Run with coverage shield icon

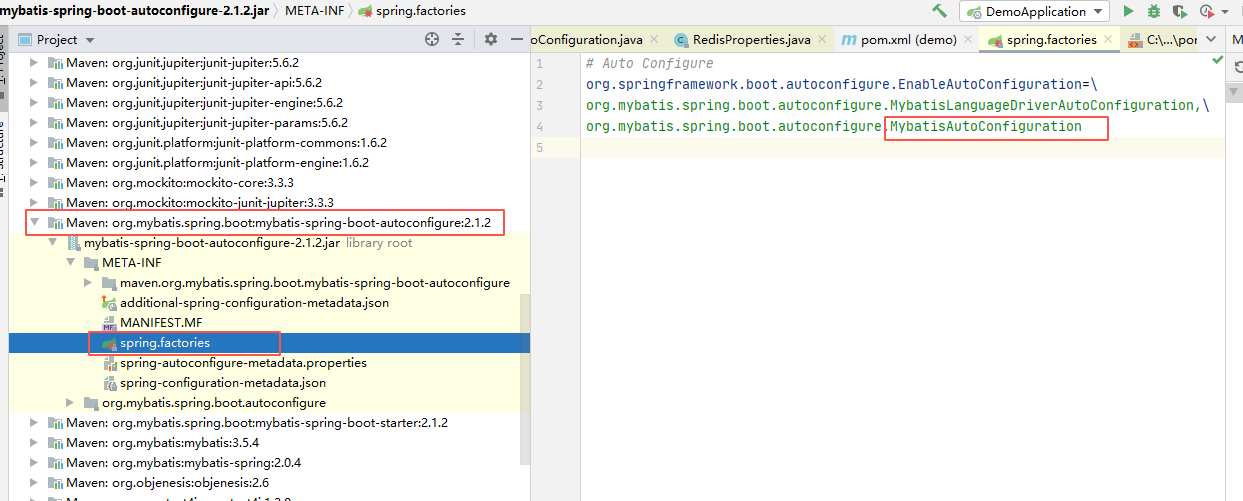(1180, 11)
